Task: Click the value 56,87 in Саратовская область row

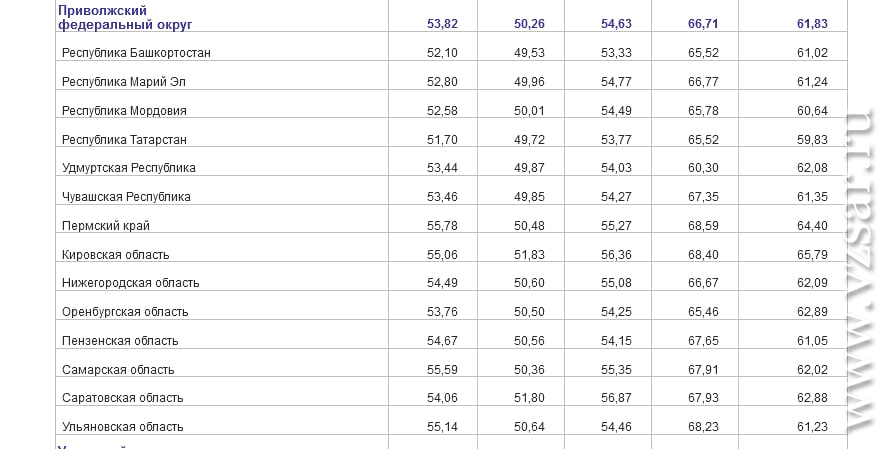Action: tap(616, 397)
